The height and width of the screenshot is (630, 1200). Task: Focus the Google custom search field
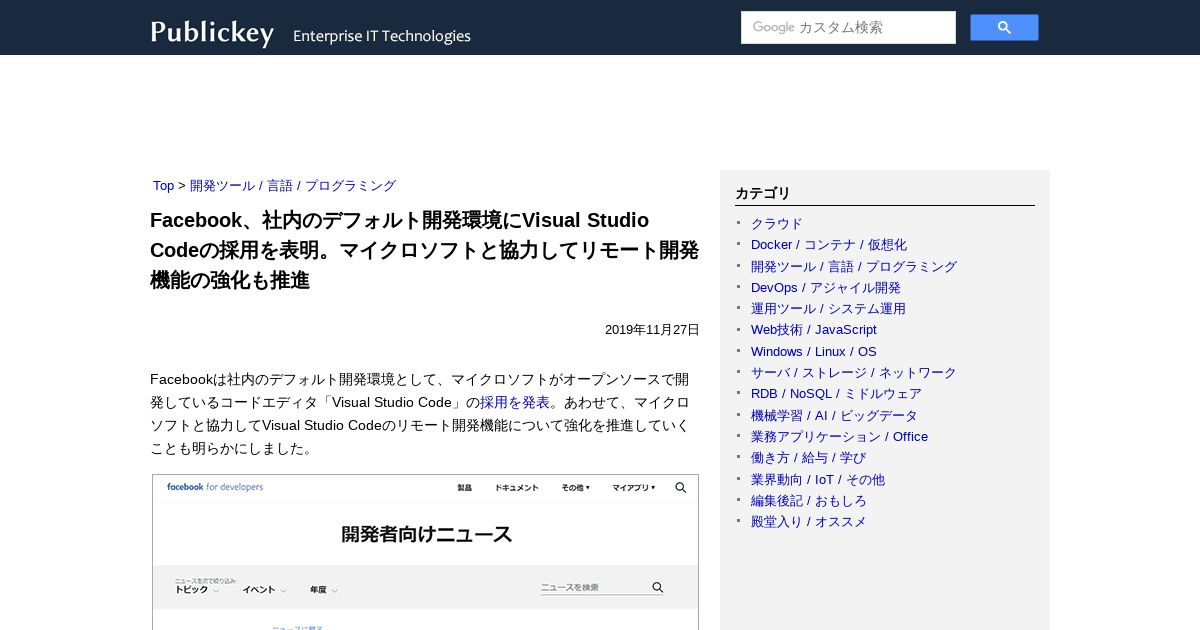[x=848, y=28]
